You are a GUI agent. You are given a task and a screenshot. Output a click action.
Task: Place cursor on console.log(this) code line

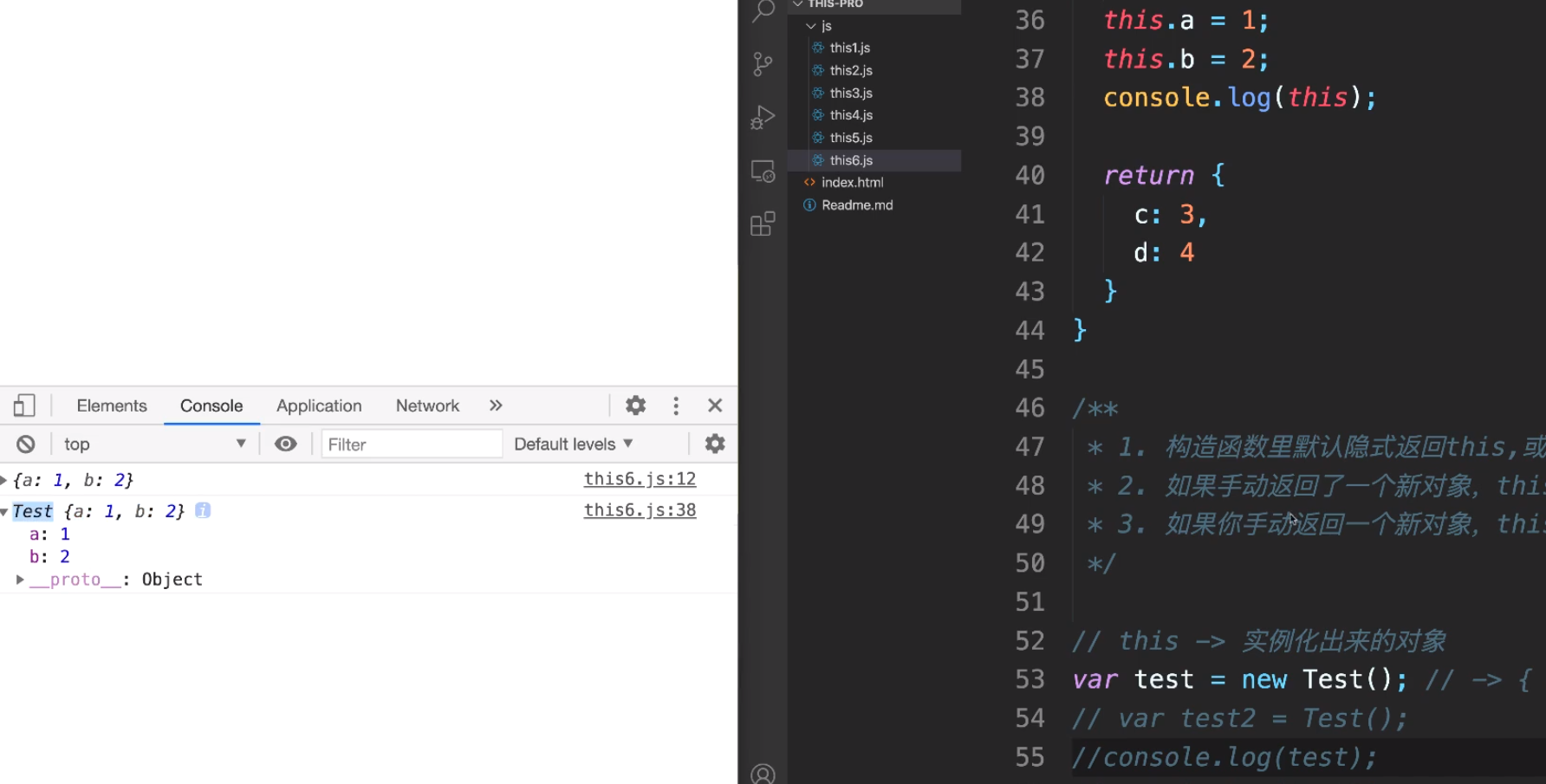tap(1240, 98)
